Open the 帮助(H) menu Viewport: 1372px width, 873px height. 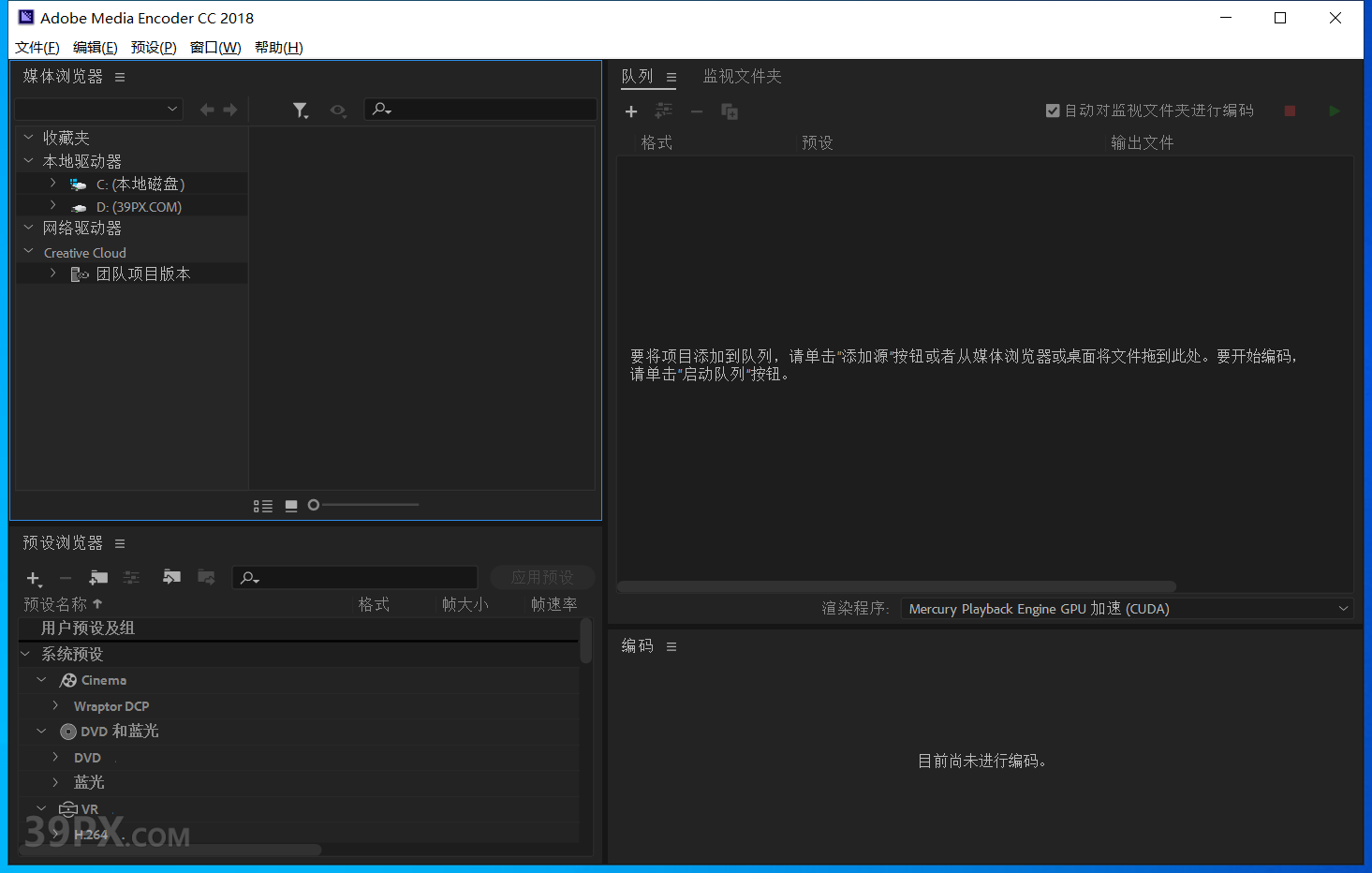[279, 48]
